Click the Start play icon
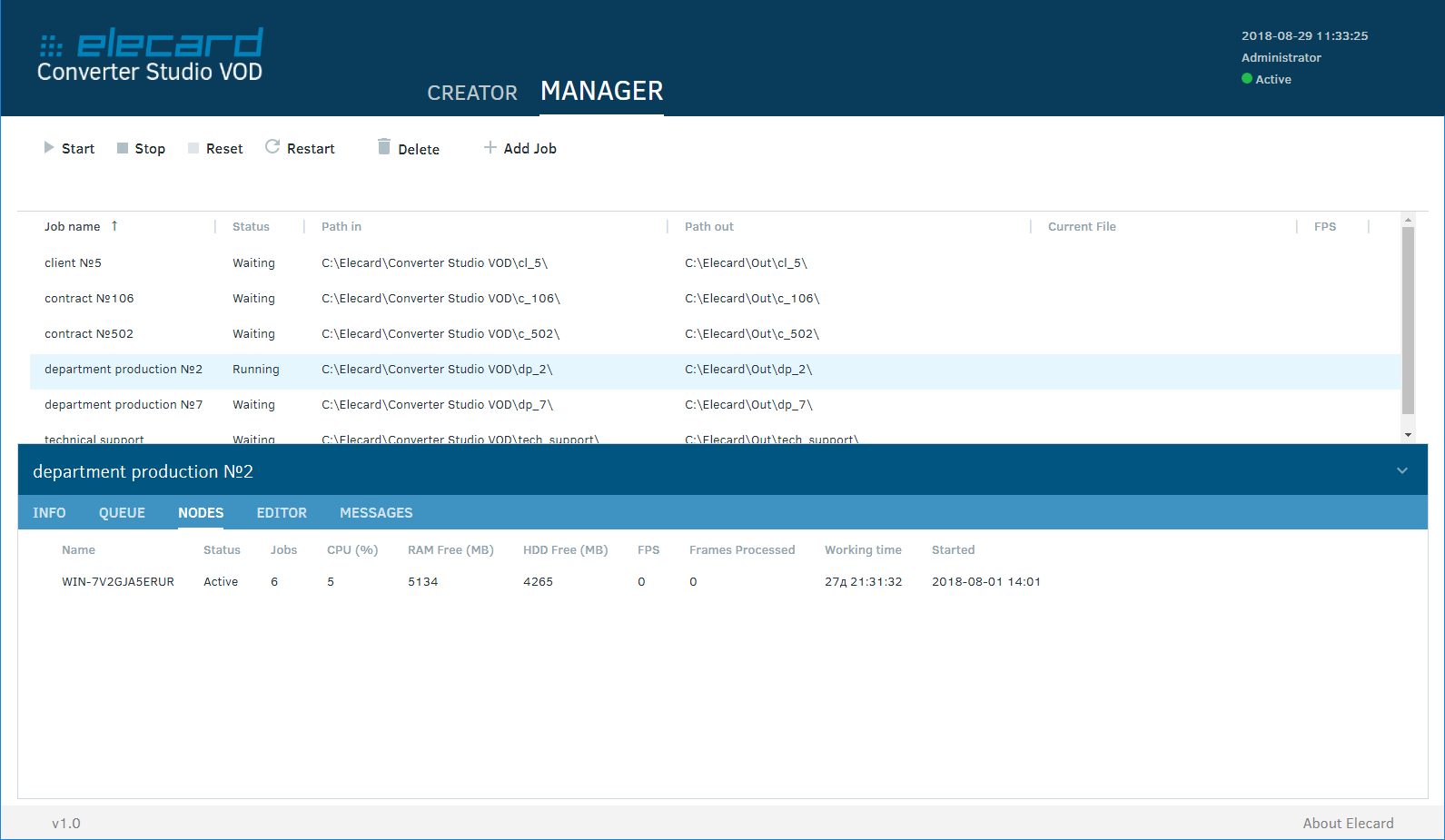 click(49, 148)
